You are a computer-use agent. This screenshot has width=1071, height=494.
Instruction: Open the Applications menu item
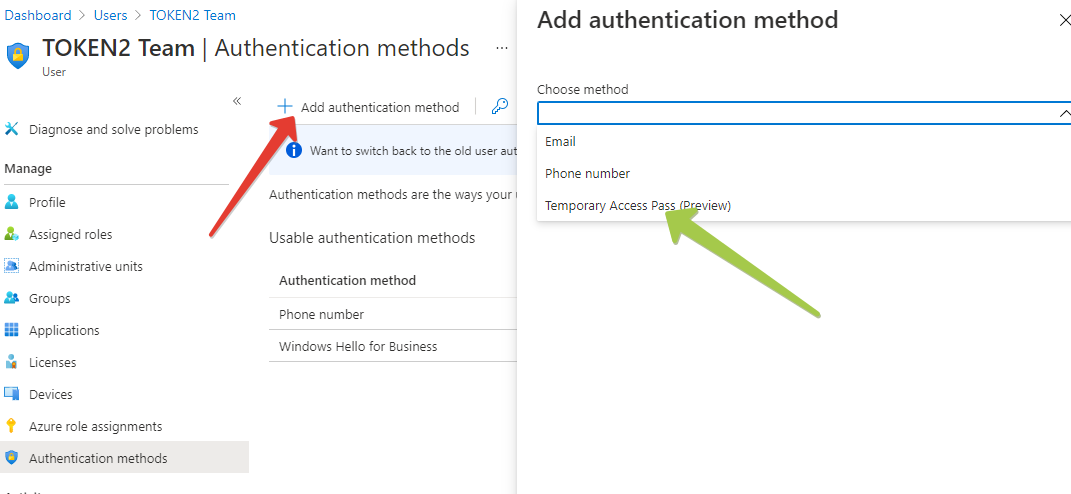(x=64, y=331)
